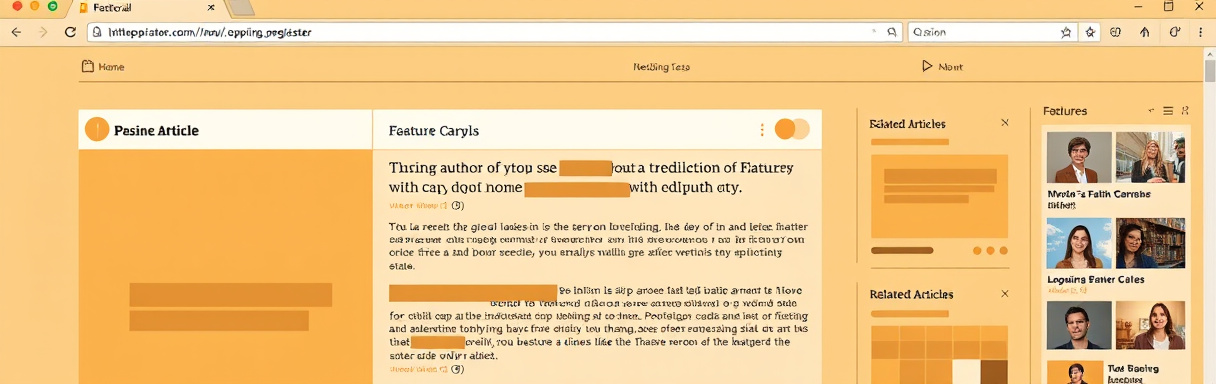The image size is (1216, 384).
Task: Open a new tab next to Fatterail
Action: coord(240,8)
